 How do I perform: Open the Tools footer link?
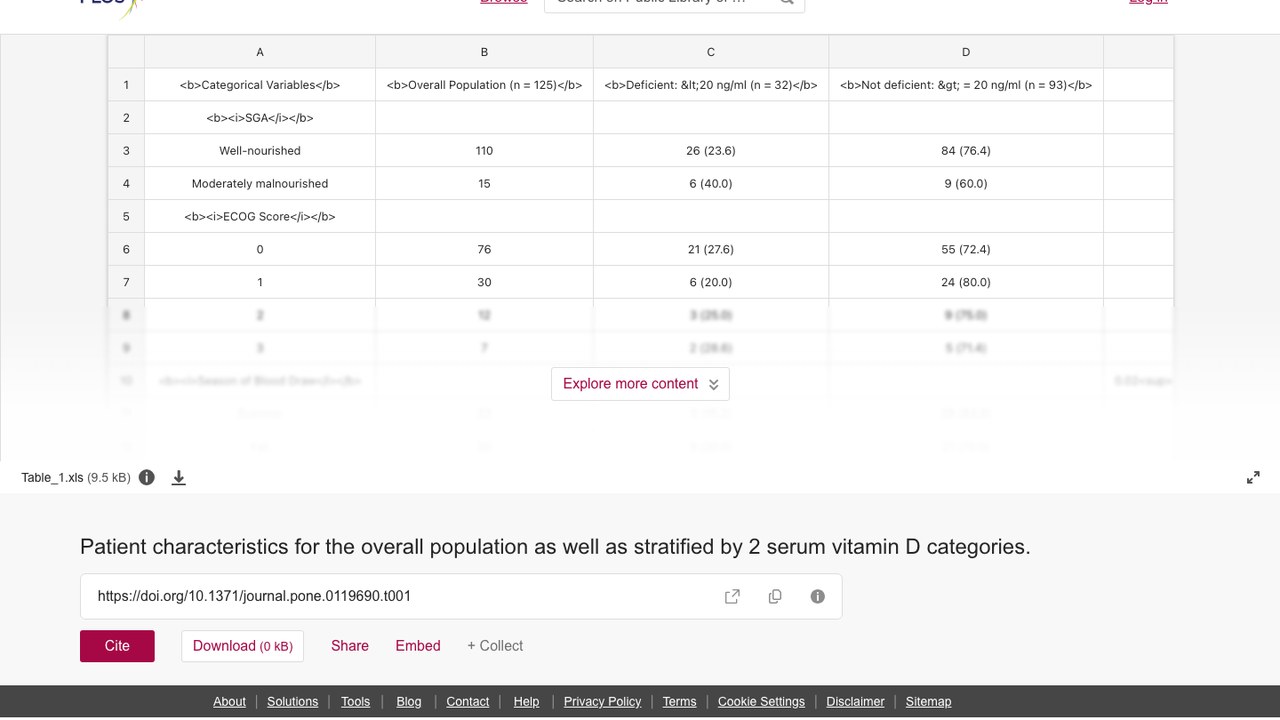coord(355,702)
